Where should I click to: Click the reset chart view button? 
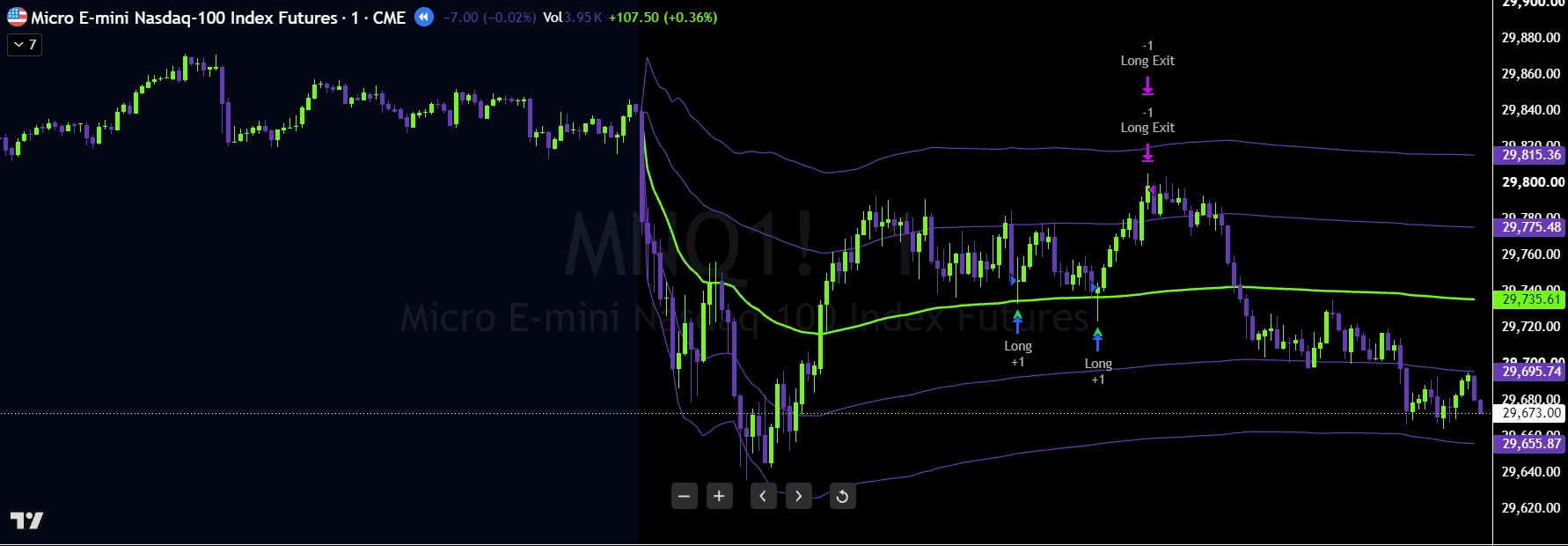coord(842,496)
